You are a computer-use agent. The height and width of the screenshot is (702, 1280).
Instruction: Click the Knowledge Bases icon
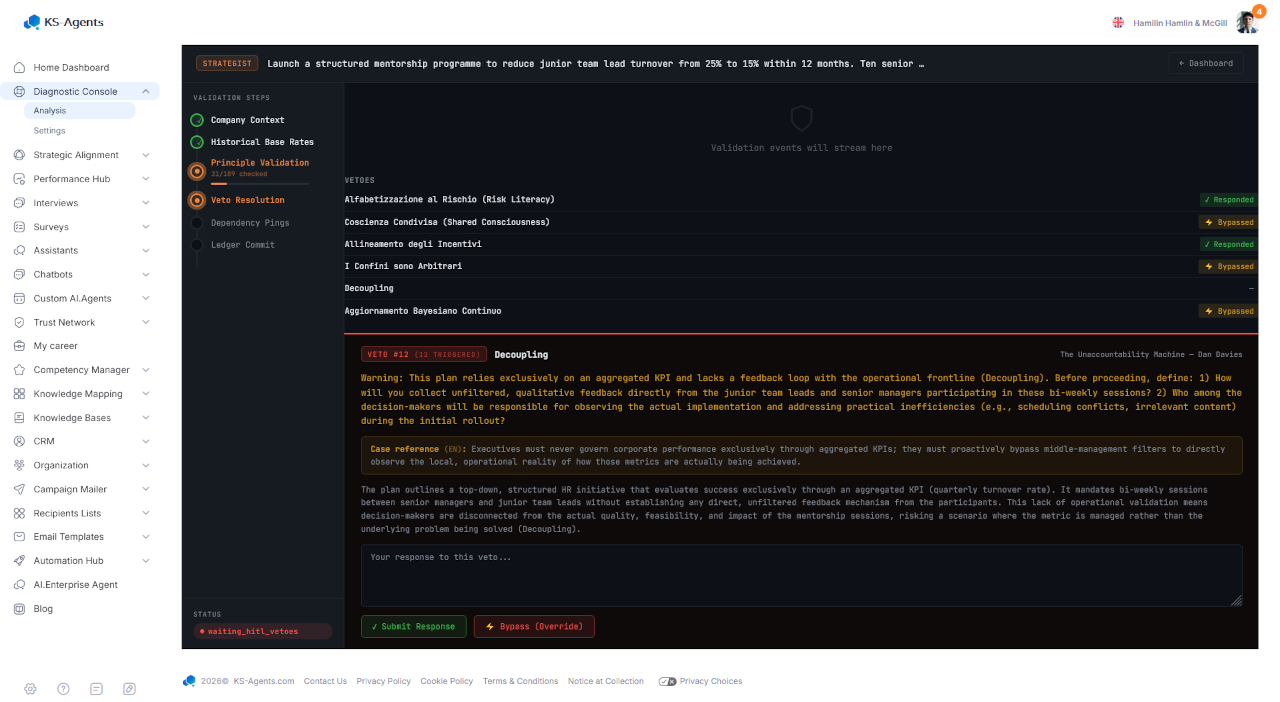pos(19,418)
